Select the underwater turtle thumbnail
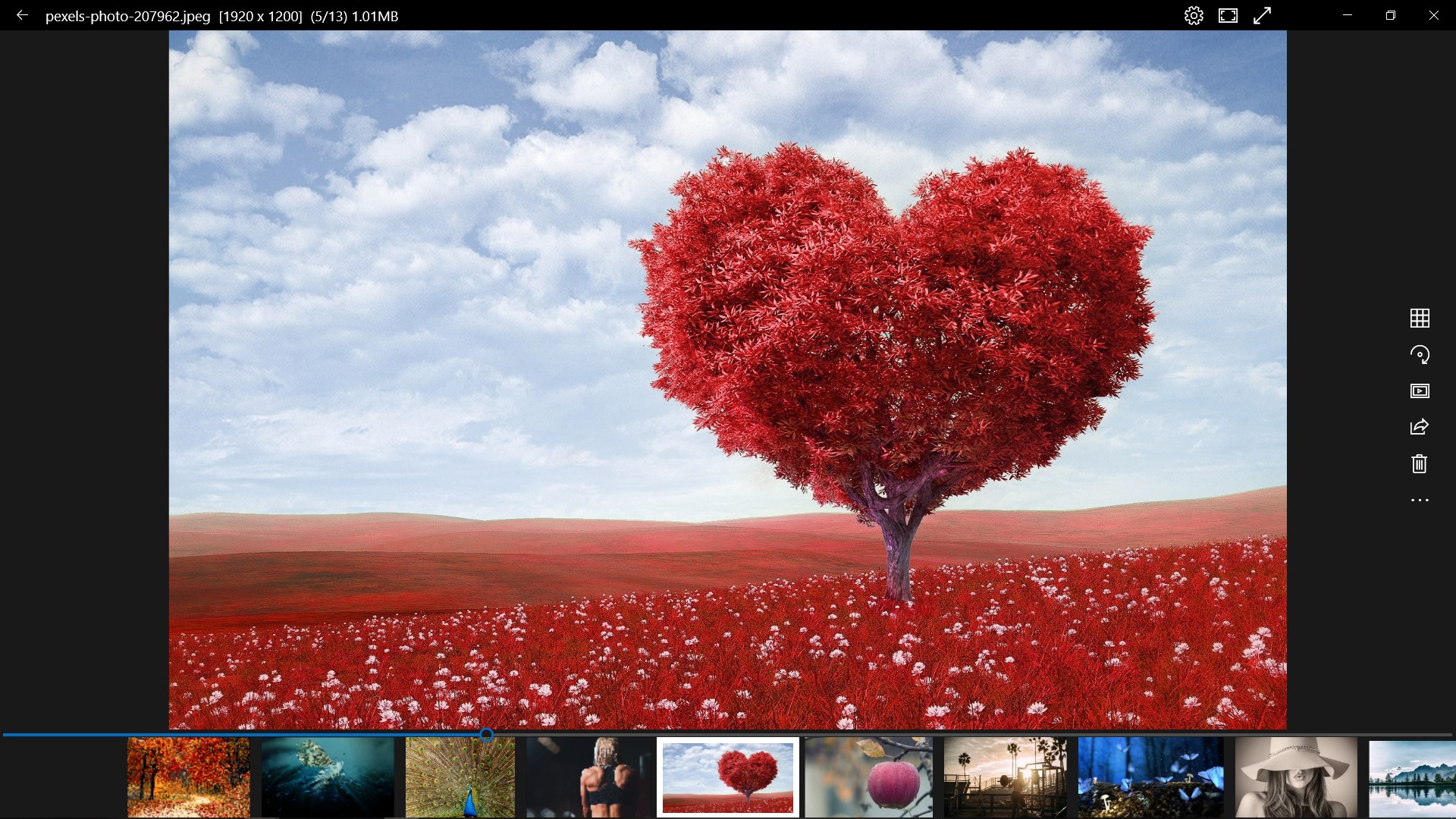 328,777
